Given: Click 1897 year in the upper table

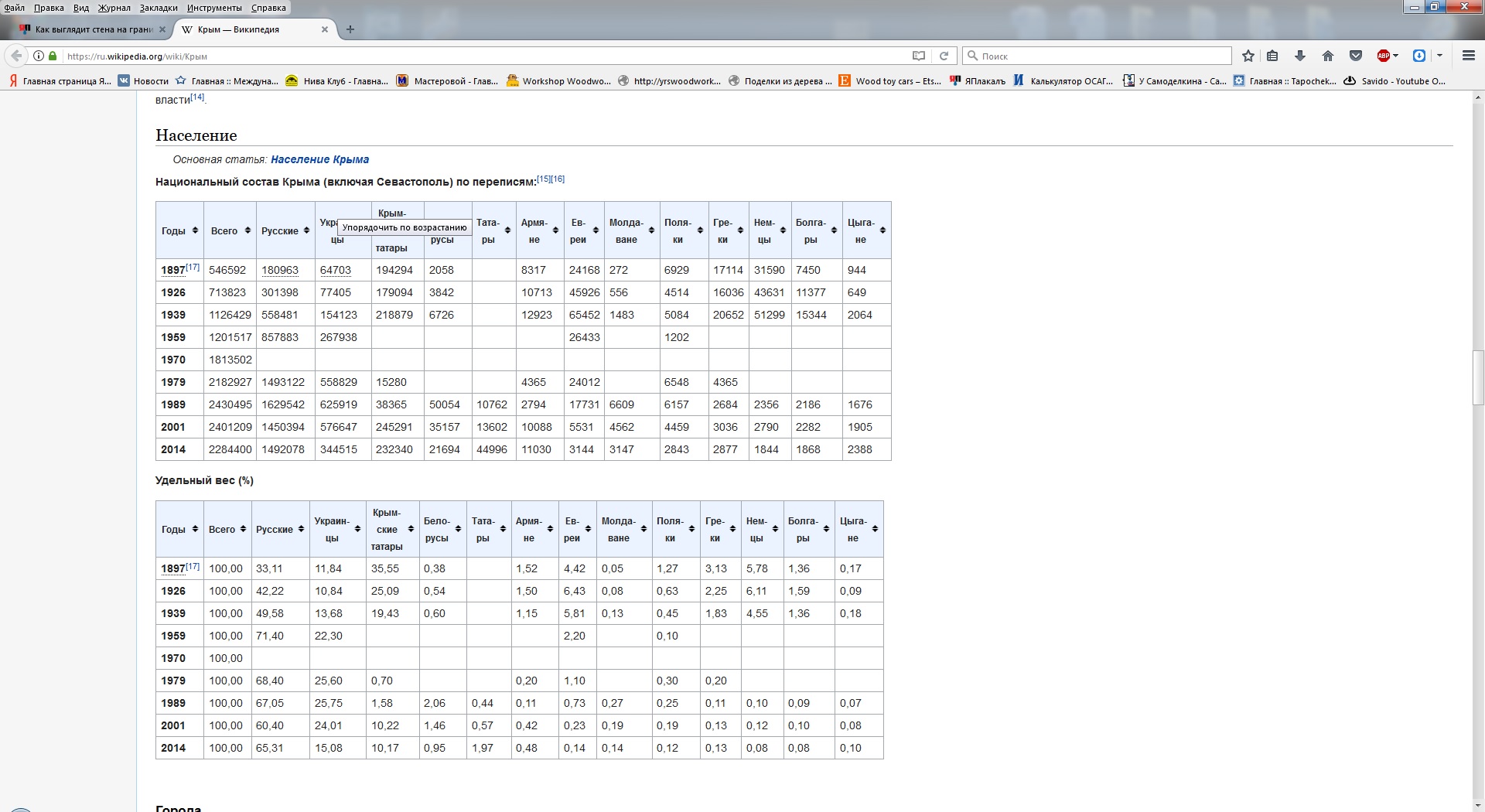Looking at the screenshot, I should 173,270.
